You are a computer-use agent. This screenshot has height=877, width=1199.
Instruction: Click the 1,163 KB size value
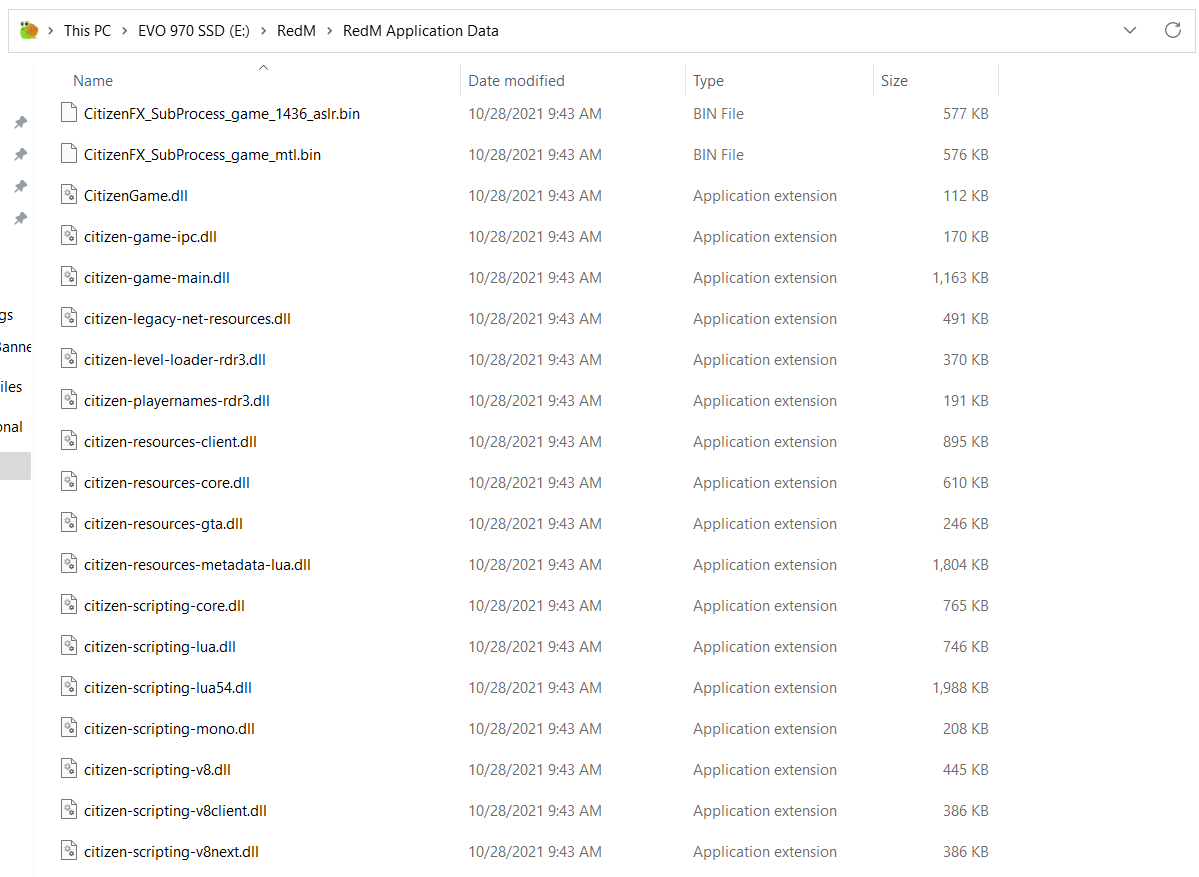960,278
